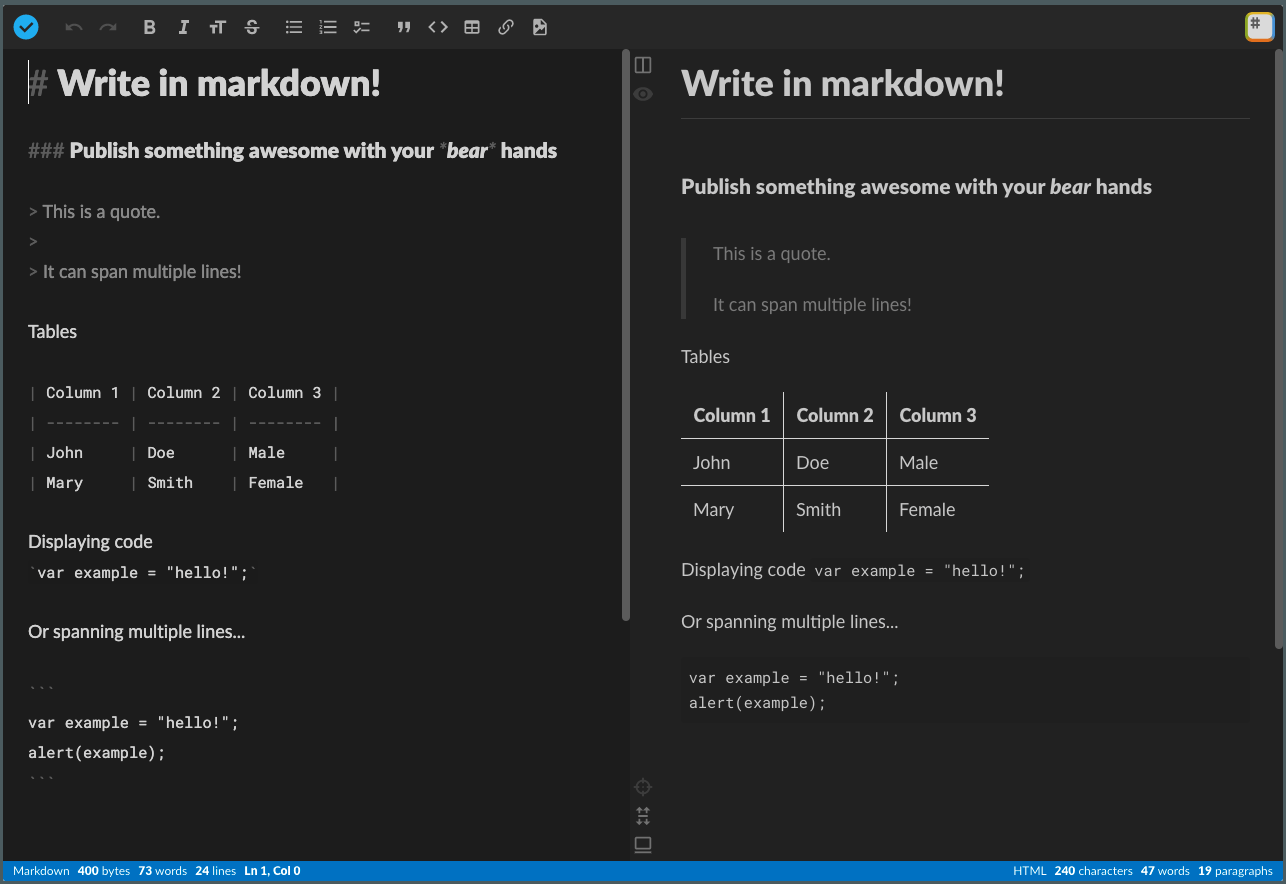Viewport: 1286px width, 884px height.
Task: Apply italic formatting
Action: [184, 27]
